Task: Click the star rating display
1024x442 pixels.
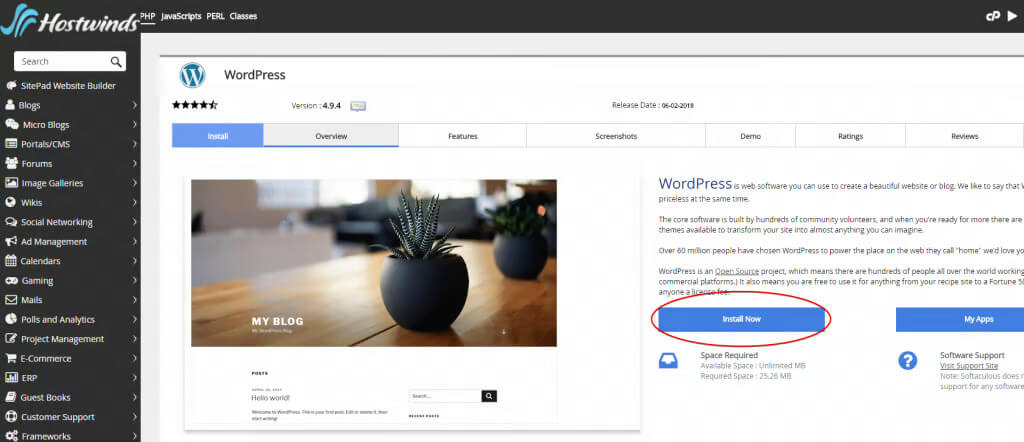Action: click(x=195, y=104)
